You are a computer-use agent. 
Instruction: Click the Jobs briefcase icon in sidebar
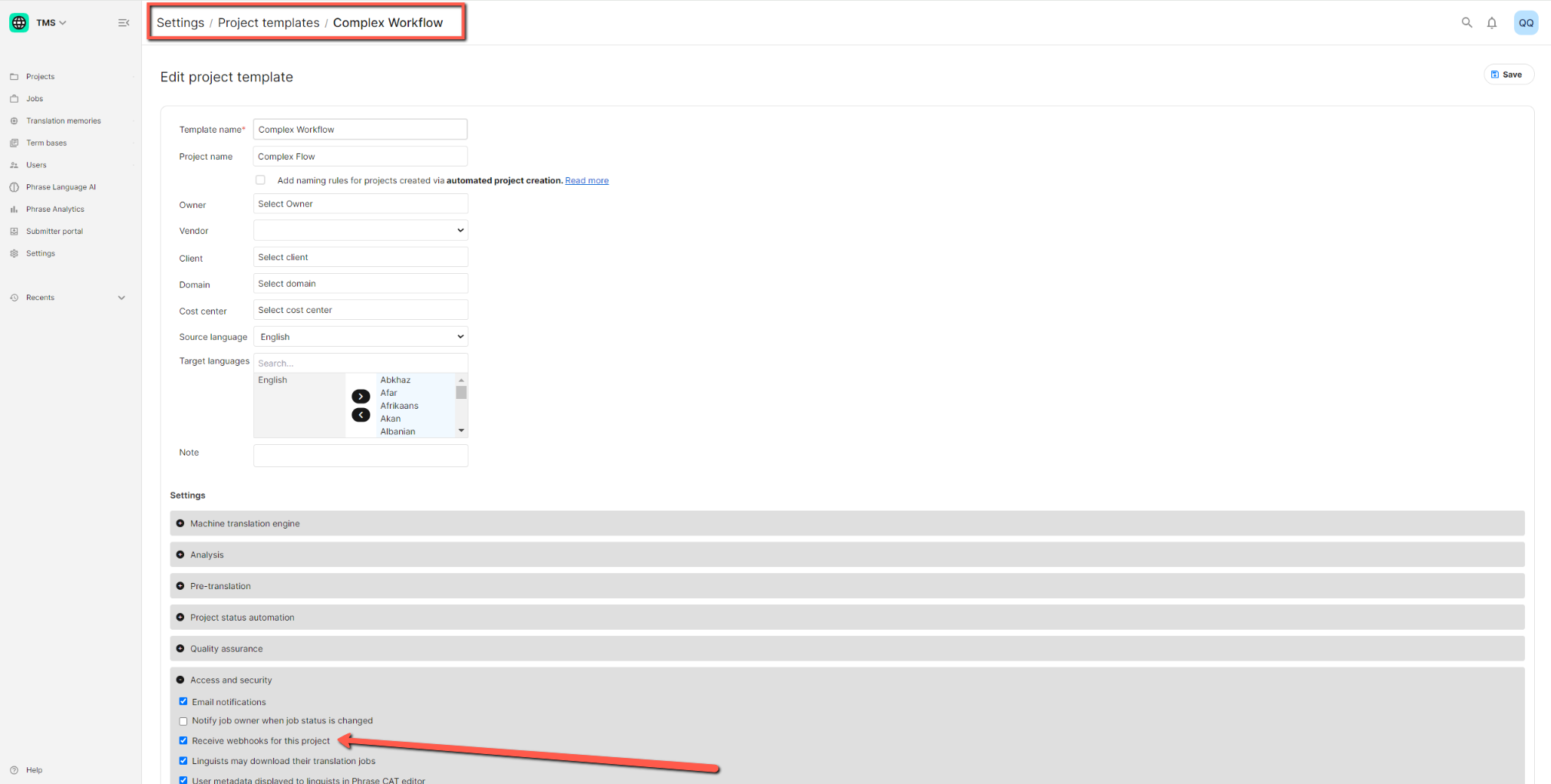(14, 99)
